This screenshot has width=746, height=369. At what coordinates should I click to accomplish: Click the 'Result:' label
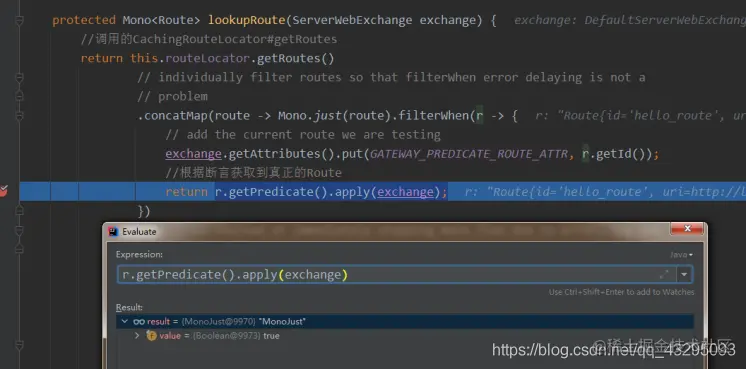pyautogui.click(x=129, y=308)
